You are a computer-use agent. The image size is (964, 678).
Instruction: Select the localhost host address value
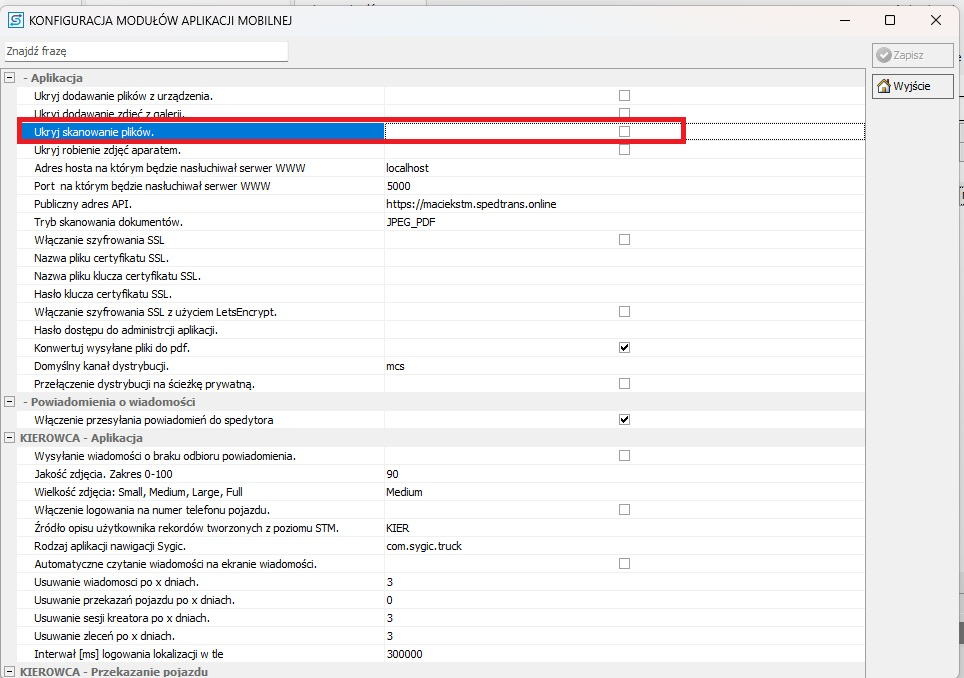pyautogui.click(x=408, y=168)
